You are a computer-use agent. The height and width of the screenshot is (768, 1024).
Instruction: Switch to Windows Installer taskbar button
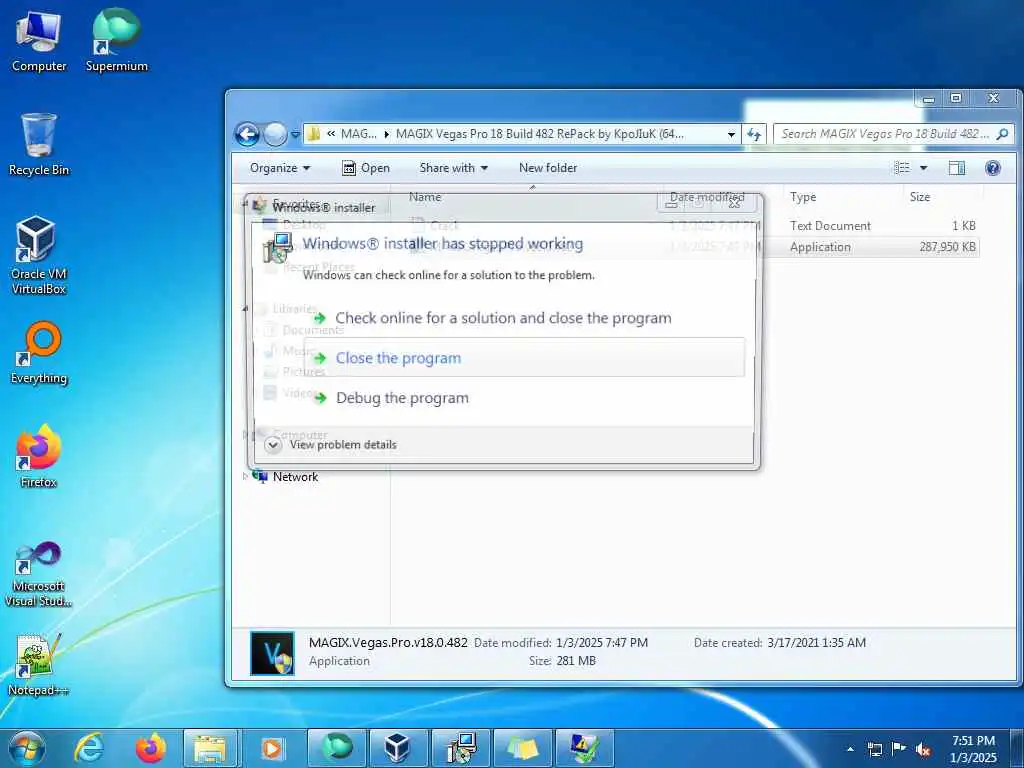(461, 748)
